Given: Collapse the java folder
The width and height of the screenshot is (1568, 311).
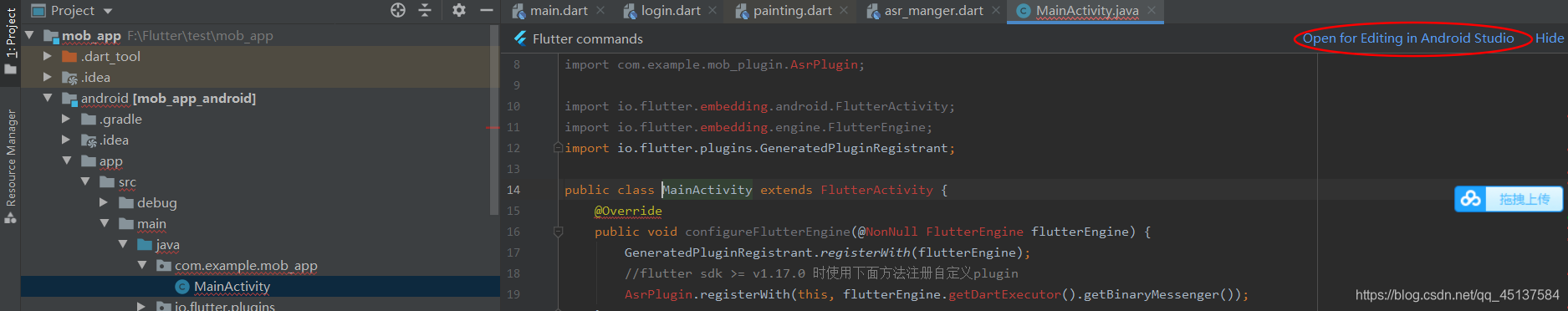Looking at the screenshot, I should 123,244.
